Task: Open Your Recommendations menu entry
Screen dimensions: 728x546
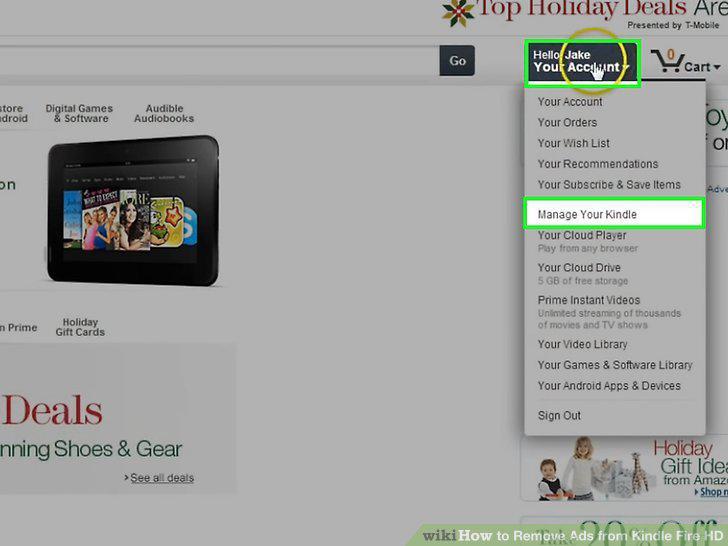Action: click(598, 164)
